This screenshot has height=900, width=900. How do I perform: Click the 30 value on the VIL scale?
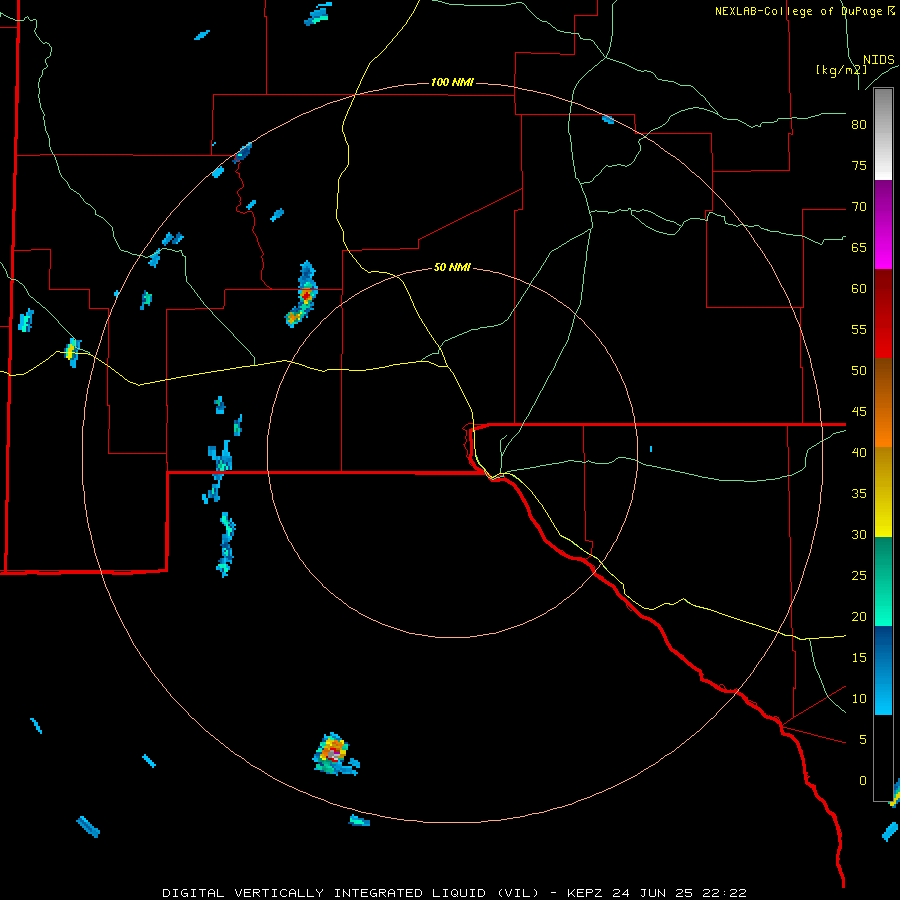pyautogui.click(x=859, y=534)
